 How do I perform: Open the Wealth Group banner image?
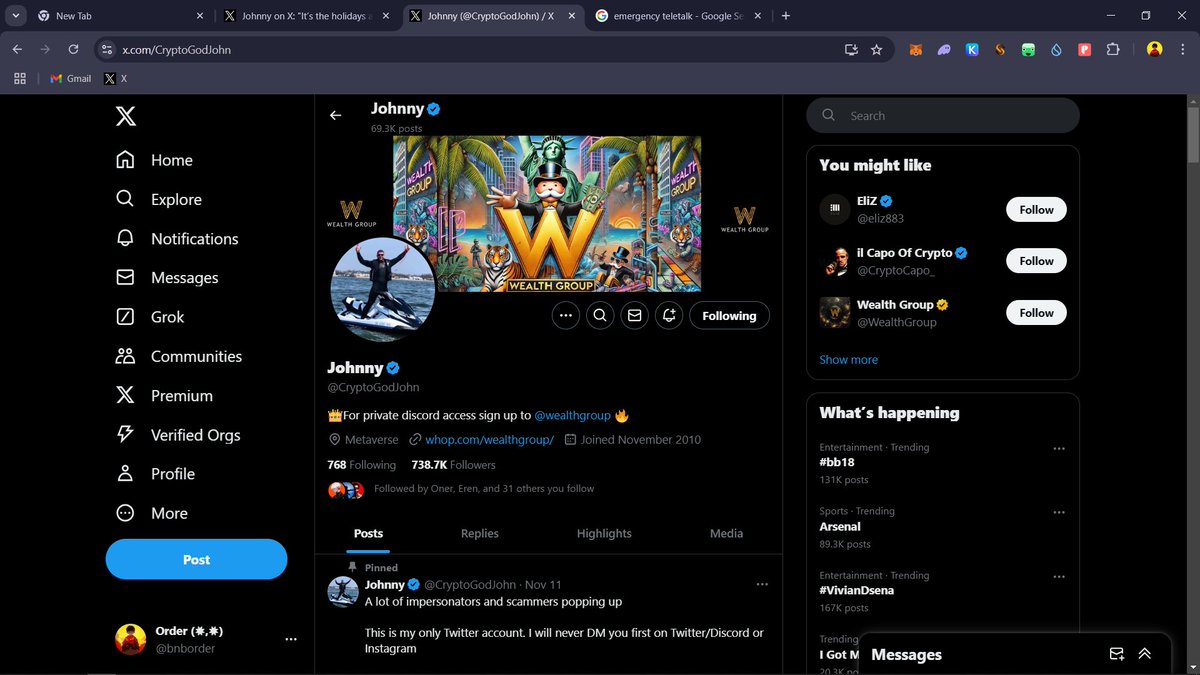pos(548,214)
